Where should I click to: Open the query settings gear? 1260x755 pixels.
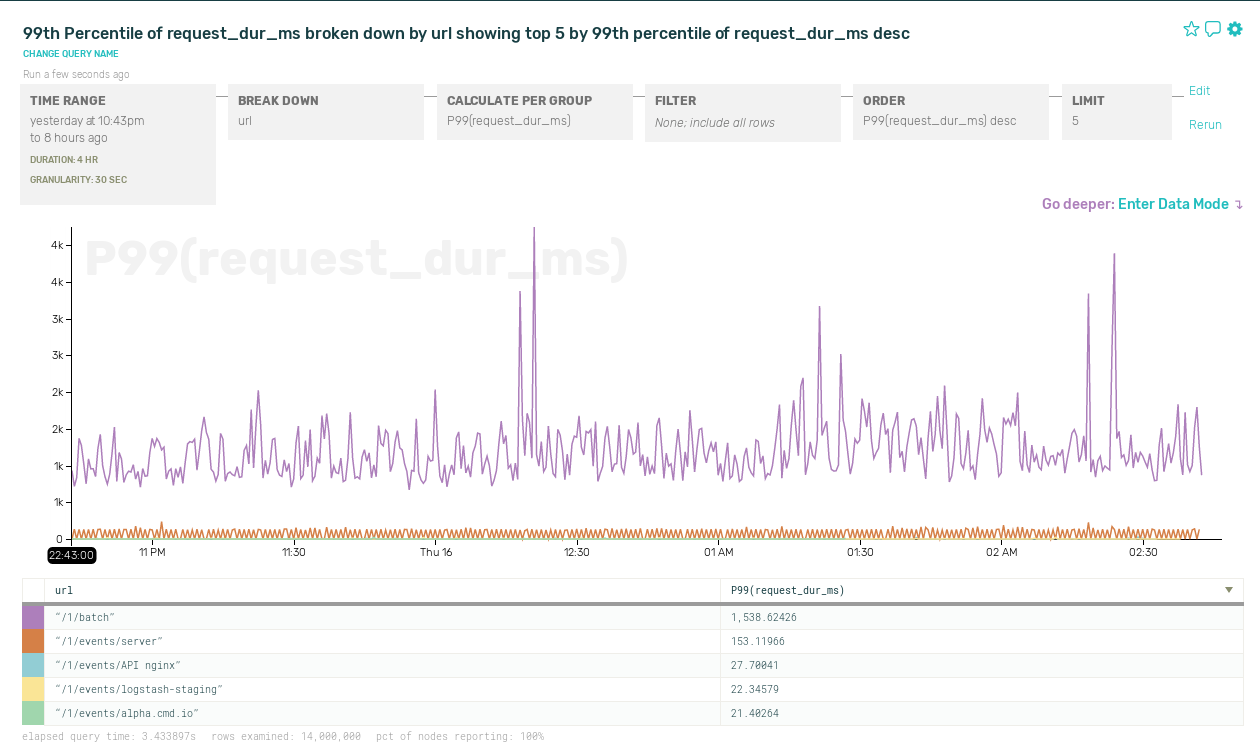coord(1235,29)
